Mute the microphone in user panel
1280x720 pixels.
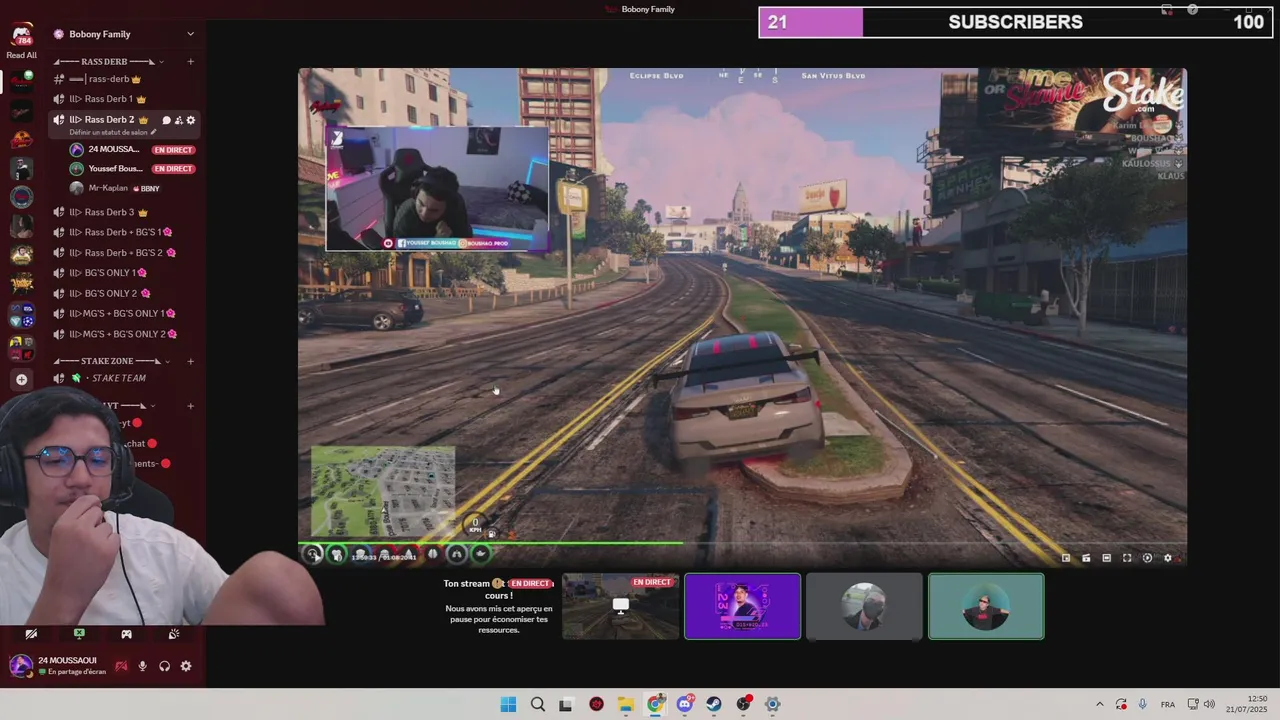(x=142, y=666)
